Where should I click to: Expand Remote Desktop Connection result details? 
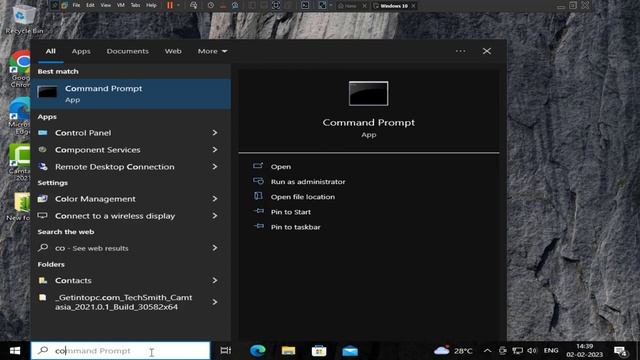(215, 167)
